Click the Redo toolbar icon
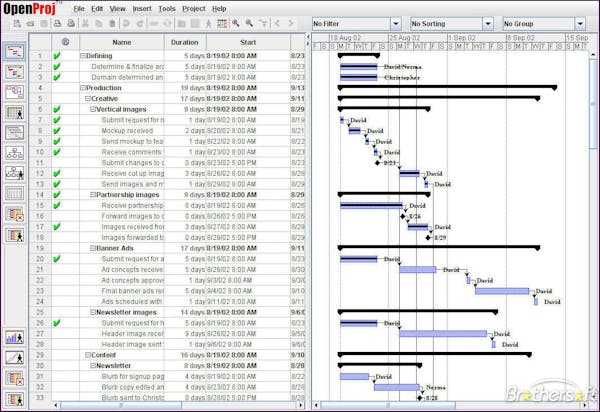This screenshot has height=412, width=600. coord(140,24)
